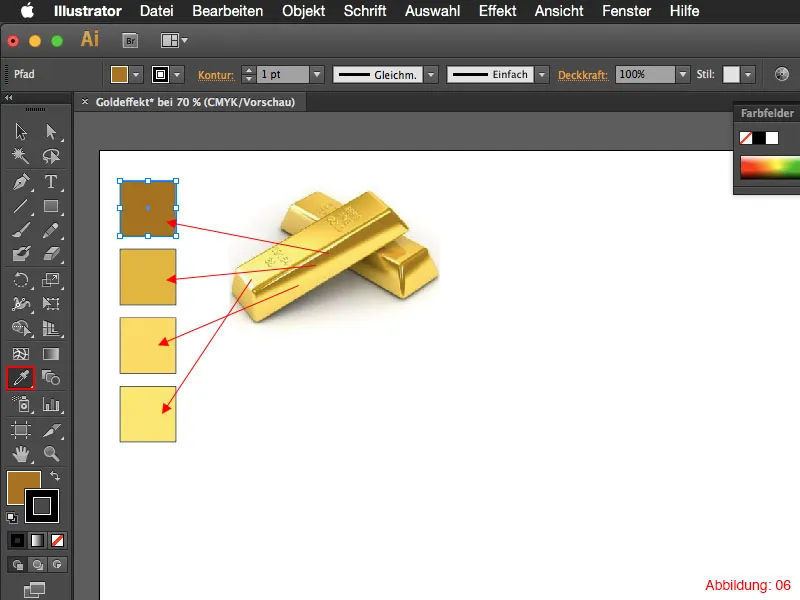Open stroke color dropdown in control bar
800x600 pixels.
(x=177, y=75)
